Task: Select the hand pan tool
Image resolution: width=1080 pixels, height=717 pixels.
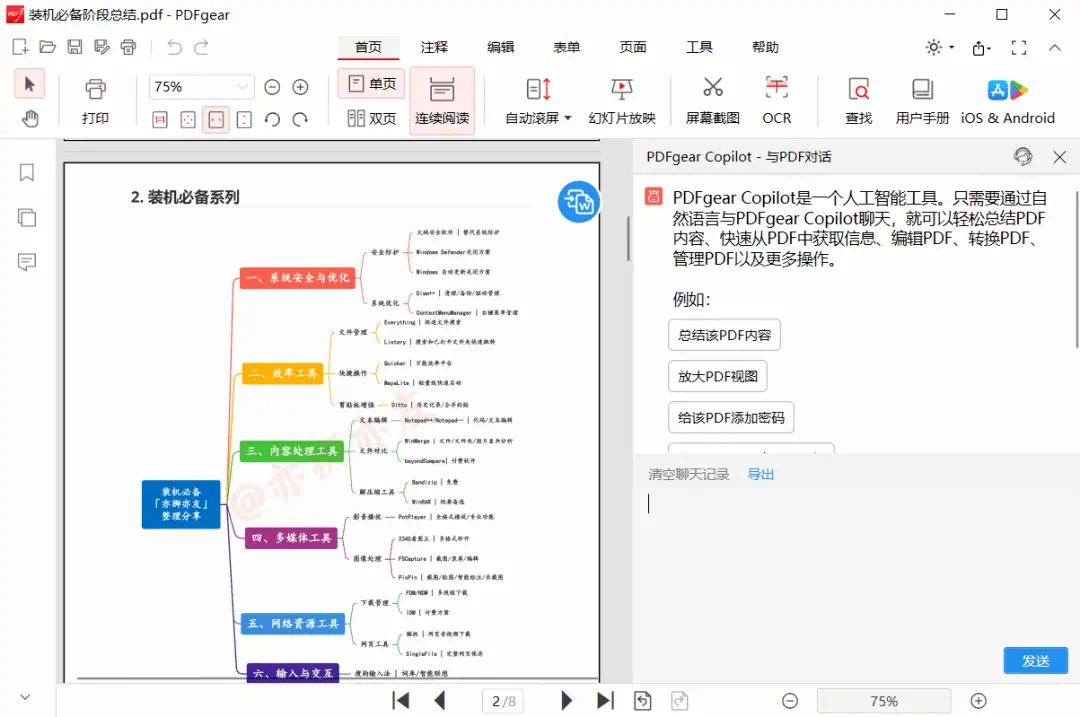Action: pos(30,118)
